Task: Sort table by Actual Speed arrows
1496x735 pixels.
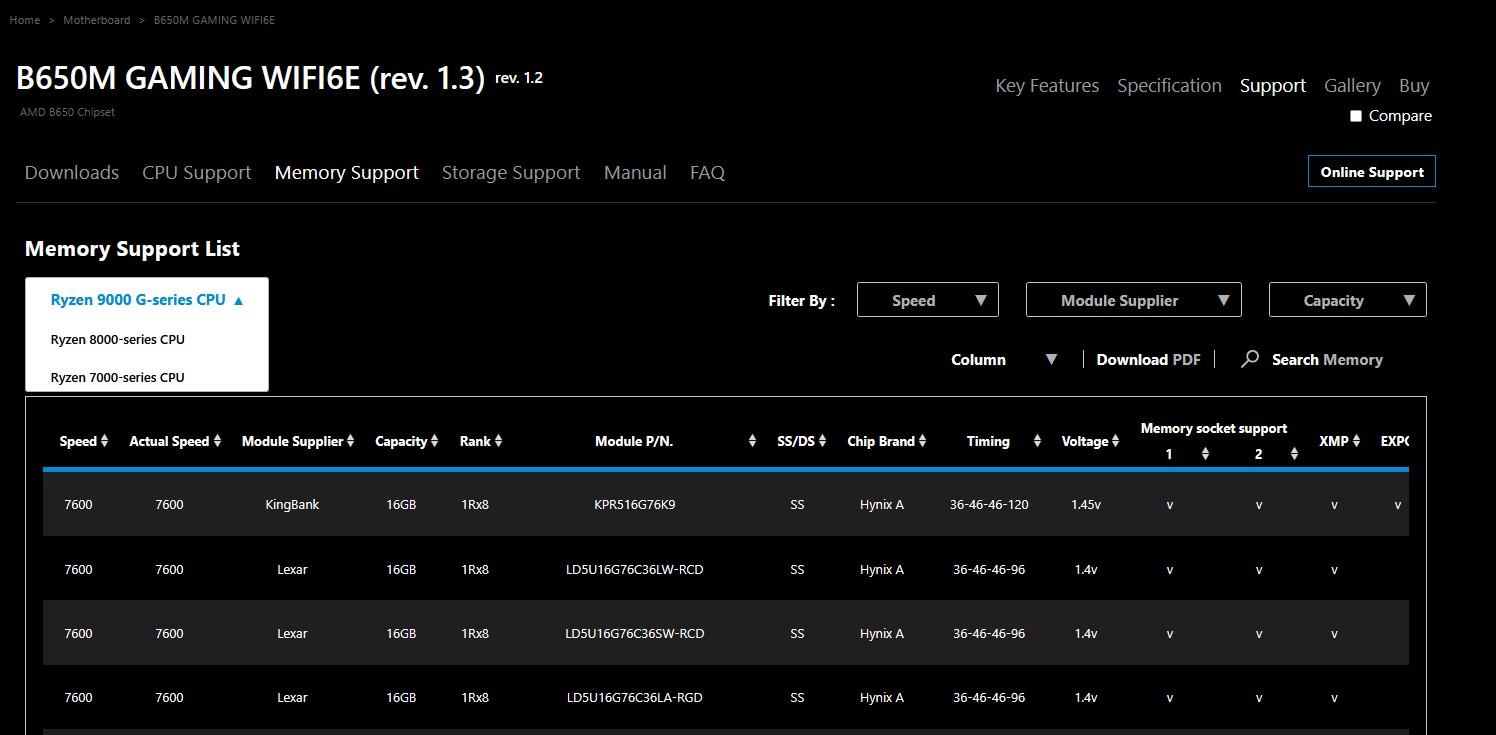Action: point(217,441)
